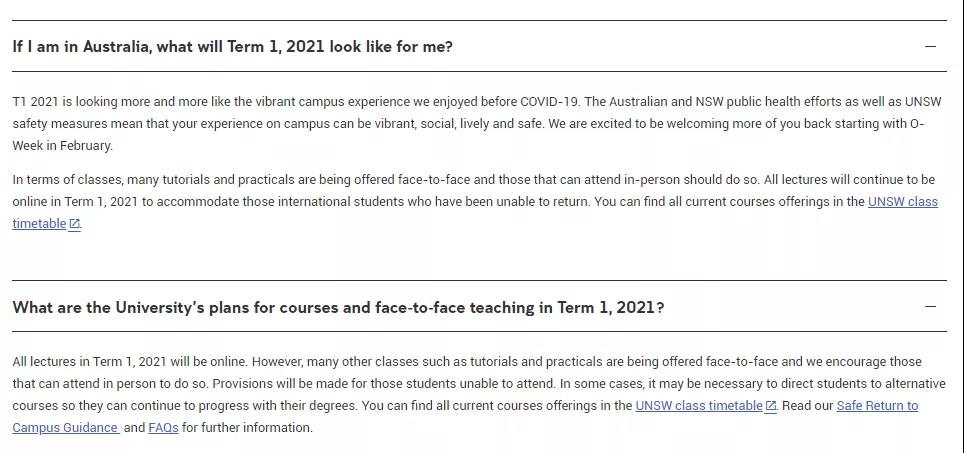Click the minus icon beside the University's plans question
This screenshot has height=453, width=964.
click(x=930, y=306)
